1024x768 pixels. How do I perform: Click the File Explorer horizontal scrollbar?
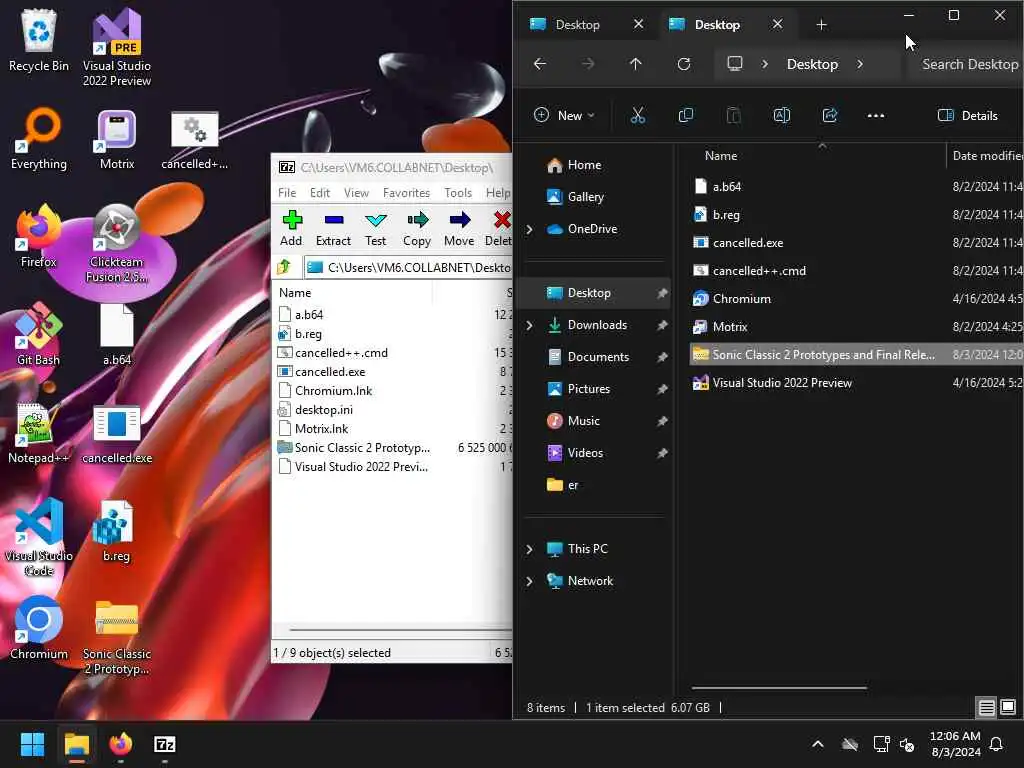click(778, 688)
